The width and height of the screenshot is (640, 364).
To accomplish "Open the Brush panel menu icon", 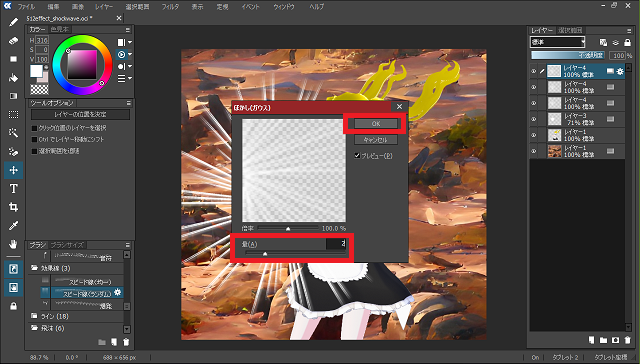I will pyautogui.click(x=128, y=245).
